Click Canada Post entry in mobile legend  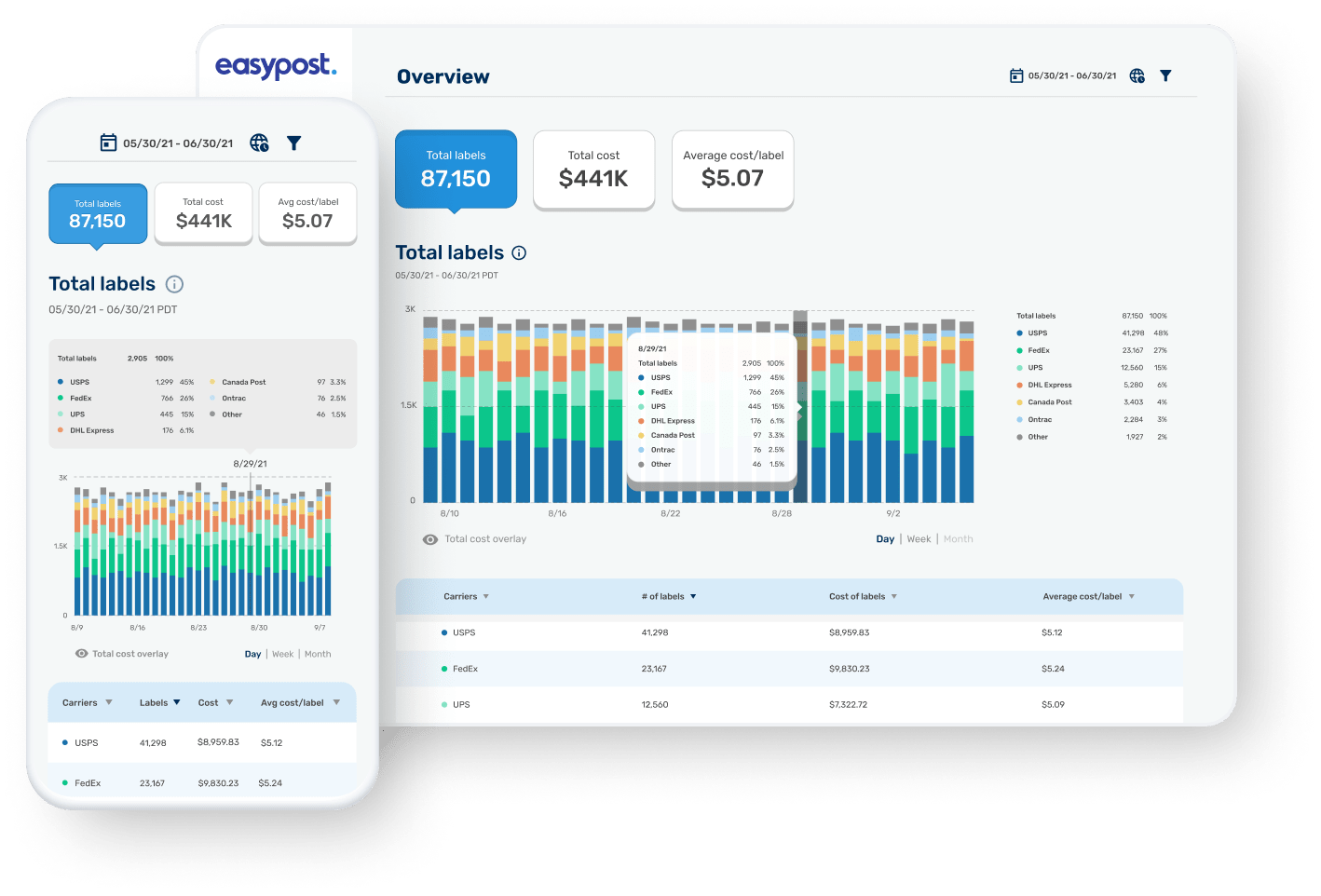[x=243, y=382]
